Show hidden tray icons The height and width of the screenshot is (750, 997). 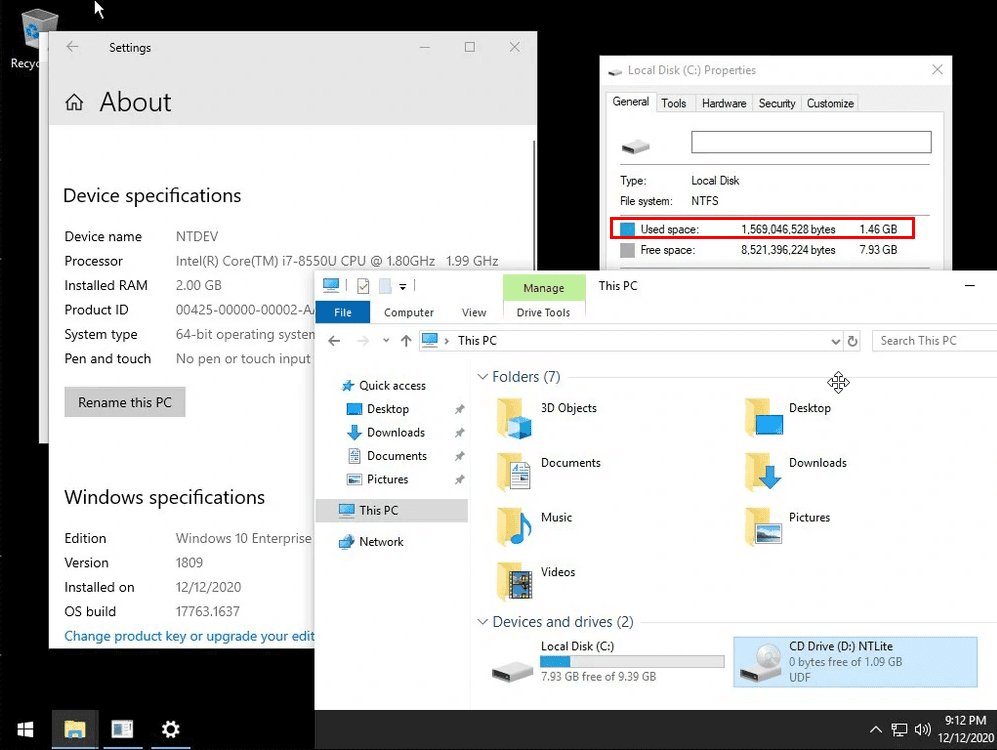tap(876, 730)
